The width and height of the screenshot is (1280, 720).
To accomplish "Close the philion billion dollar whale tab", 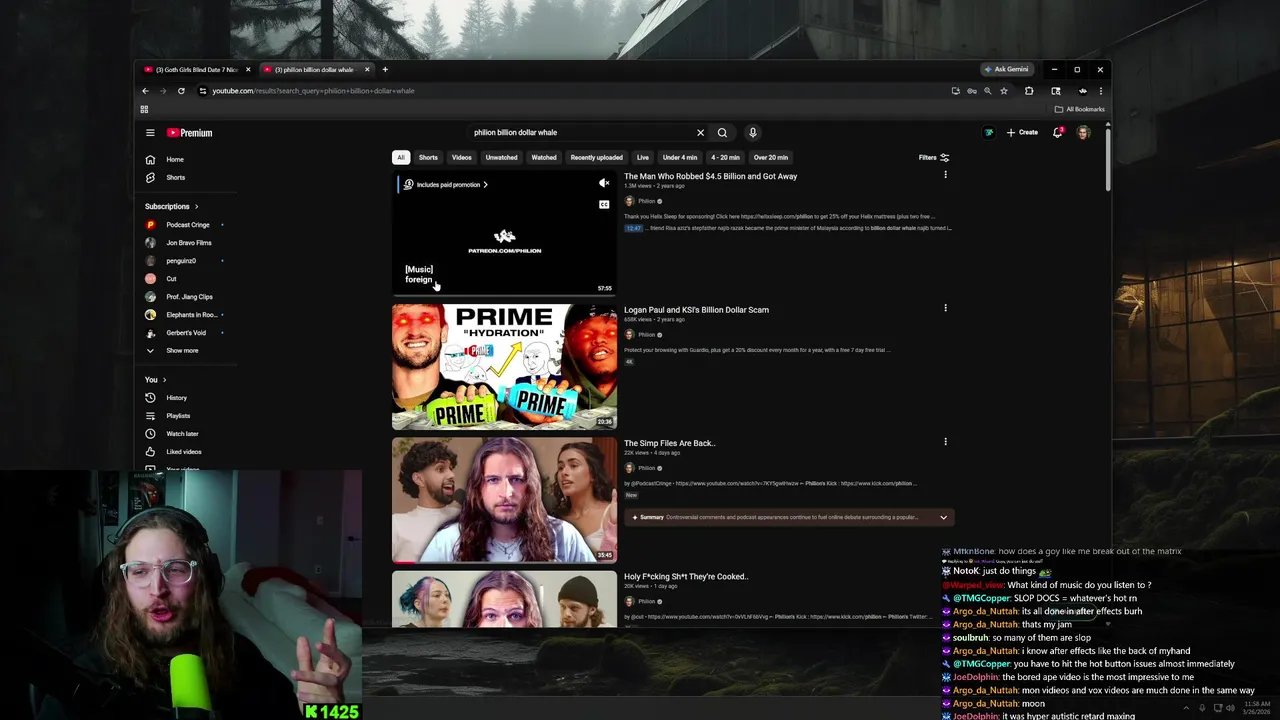I will [367, 70].
